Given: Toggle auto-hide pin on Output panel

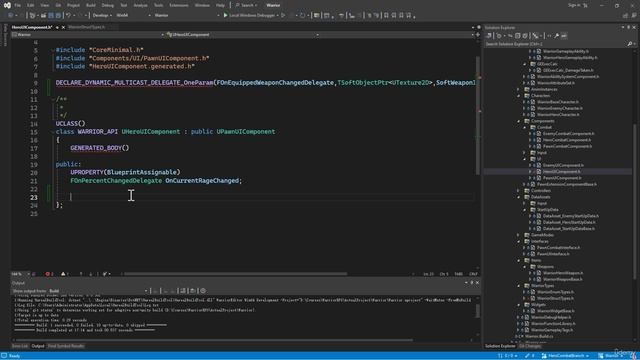Looking at the screenshot, I should click(x=472, y=282).
